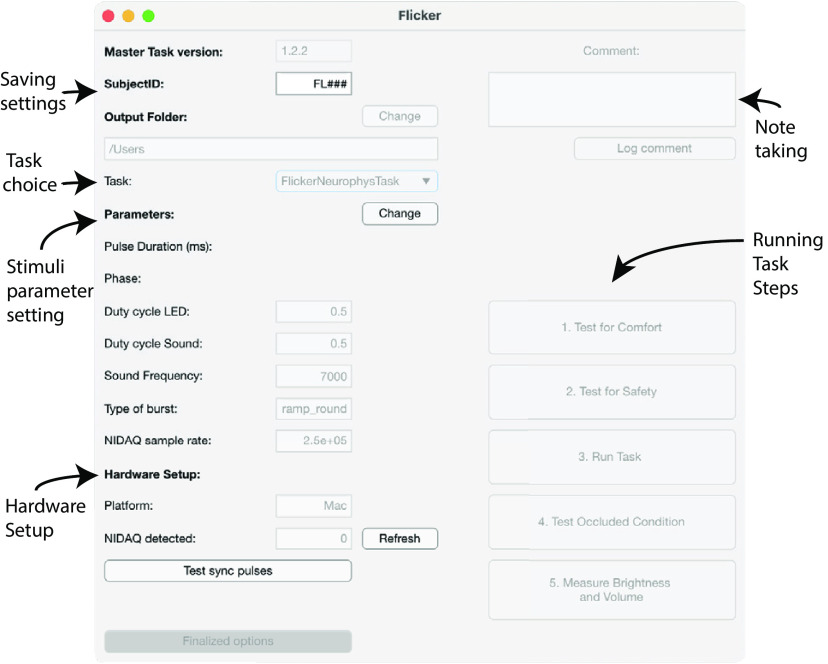Screen dimensions: 828x664
Task: Click the Finalized options button
Action: coord(228,641)
